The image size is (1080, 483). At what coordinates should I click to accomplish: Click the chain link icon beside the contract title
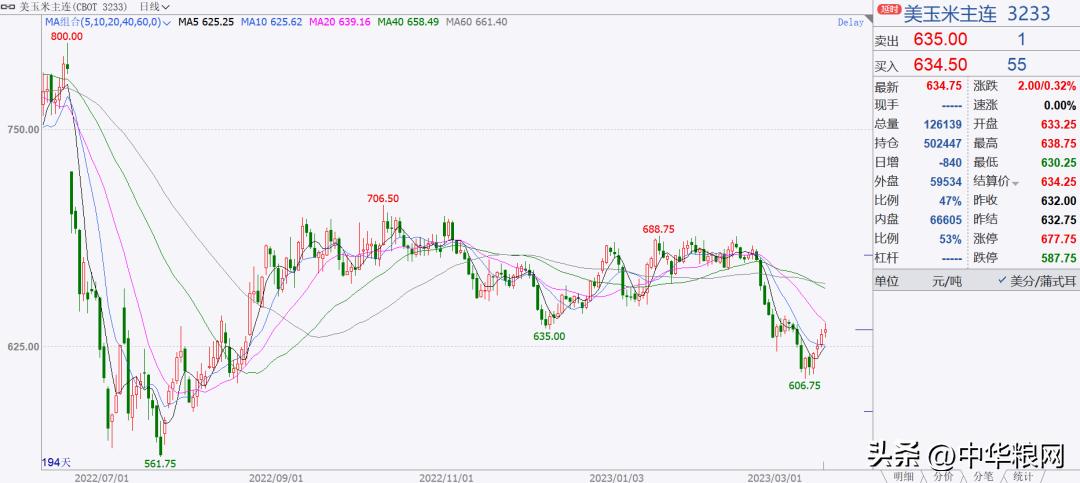(x=10, y=6)
